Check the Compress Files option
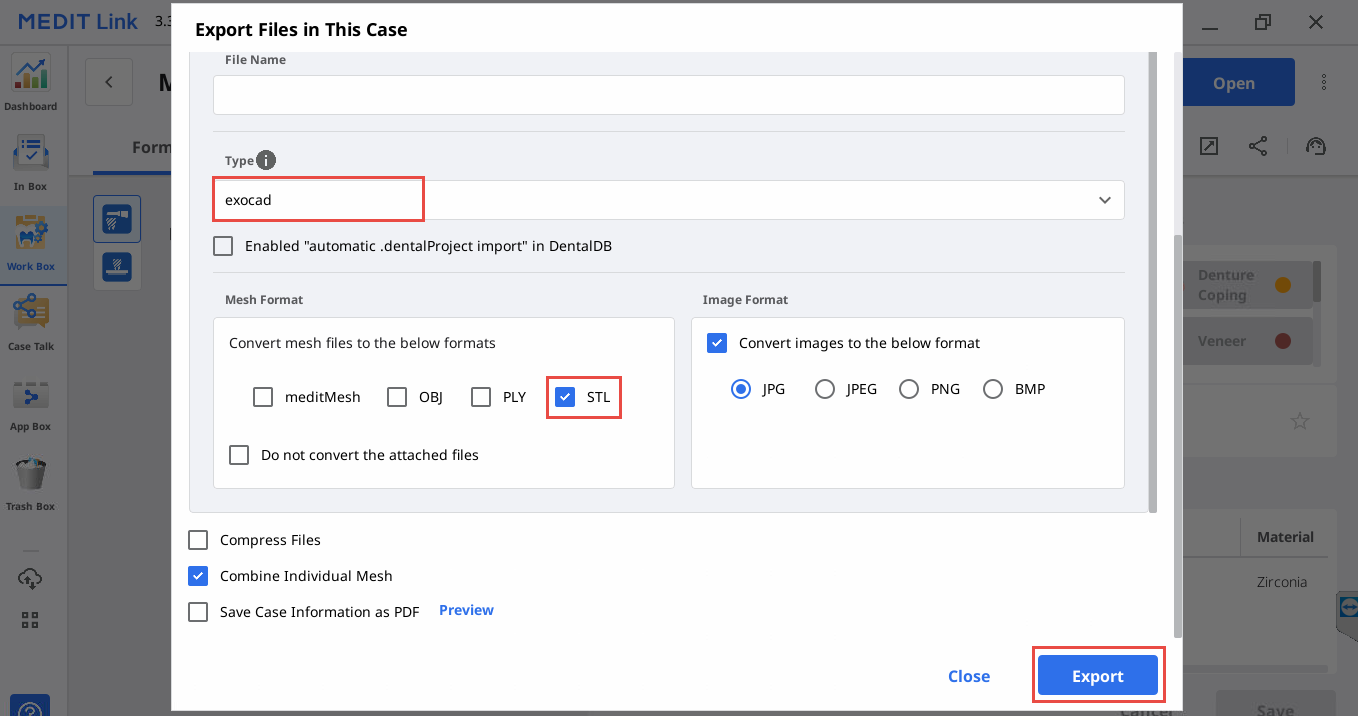This screenshot has height=716, width=1358. [198, 539]
